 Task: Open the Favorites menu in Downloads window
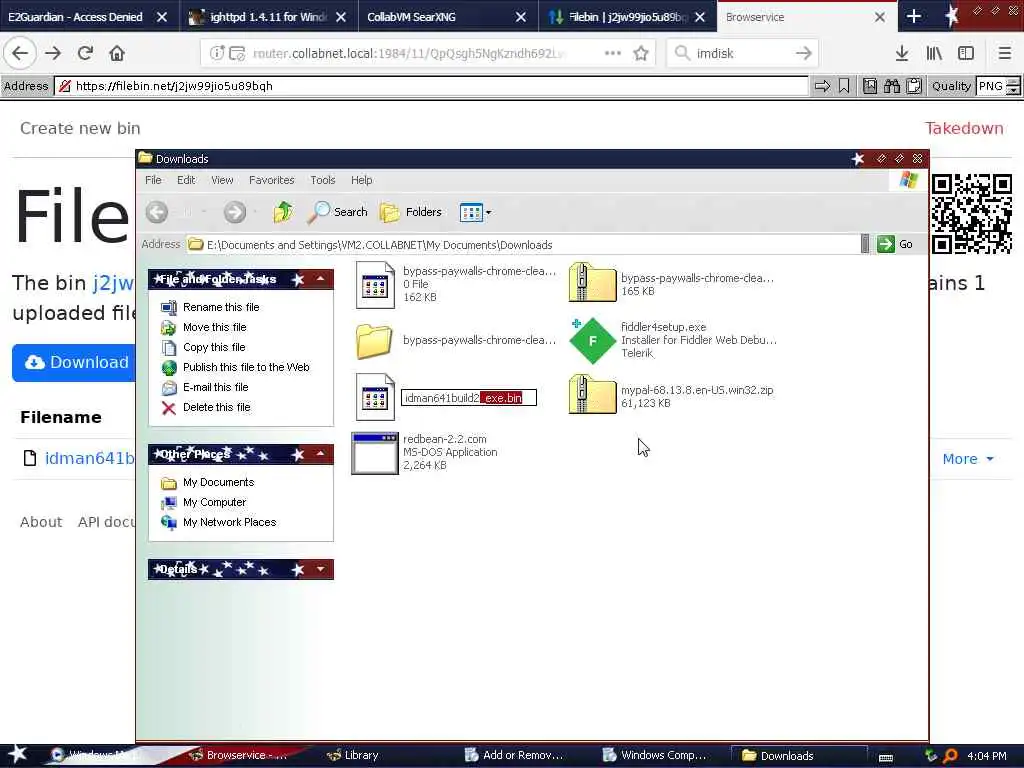(x=272, y=180)
